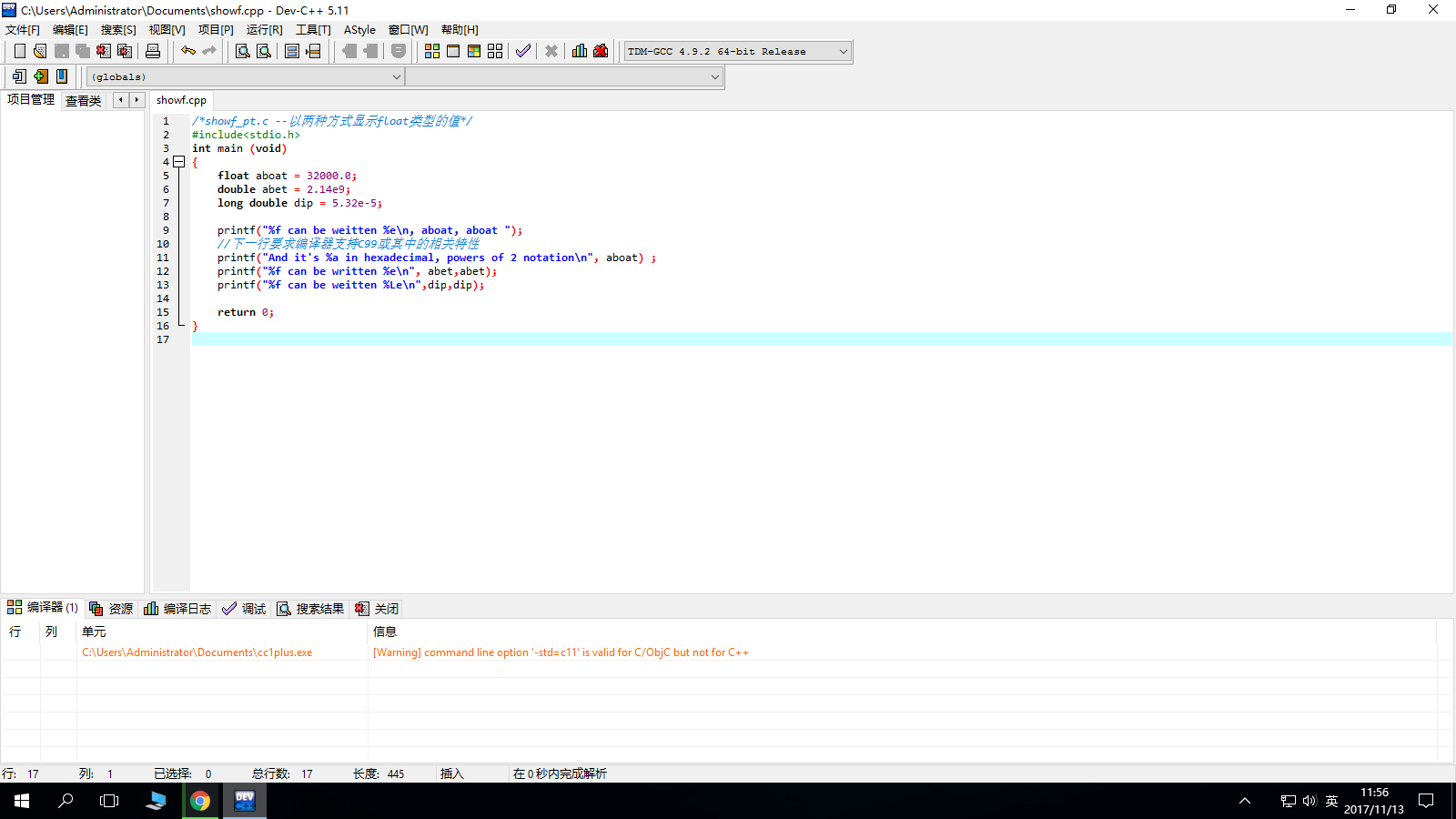Click the Undo arrow icon

click(x=188, y=51)
